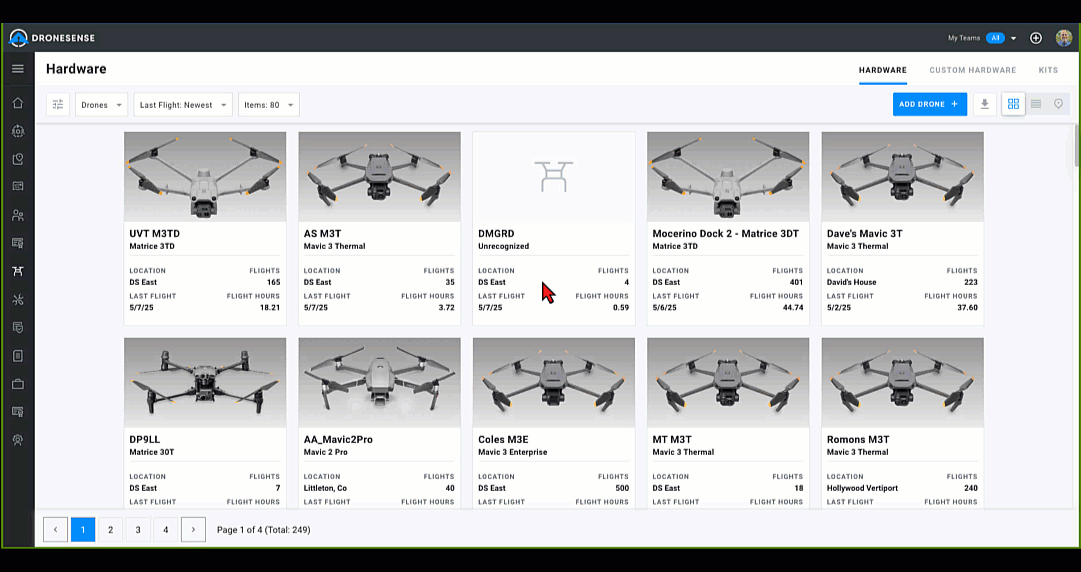The width and height of the screenshot is (1081, 572).
Task: Open the Items: 80 dropdown
Action: point(269,105)
